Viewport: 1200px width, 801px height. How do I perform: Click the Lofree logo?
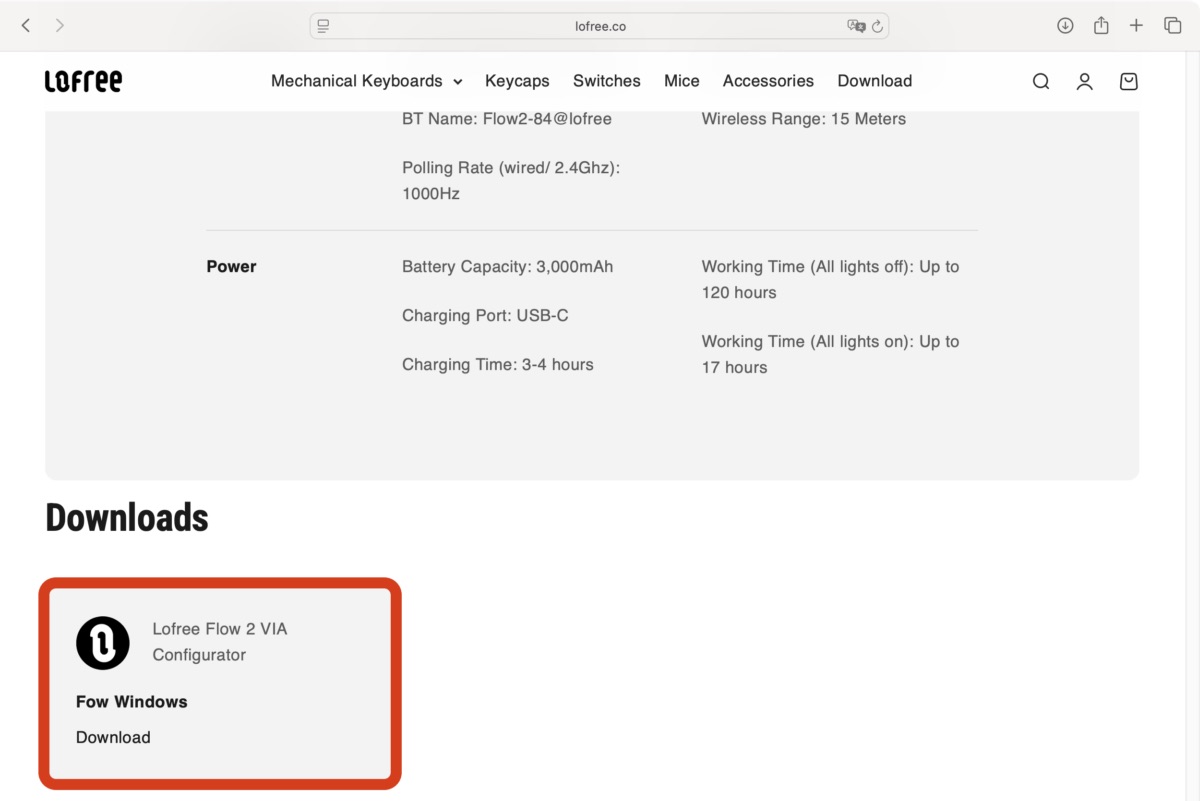coord(83,81)
